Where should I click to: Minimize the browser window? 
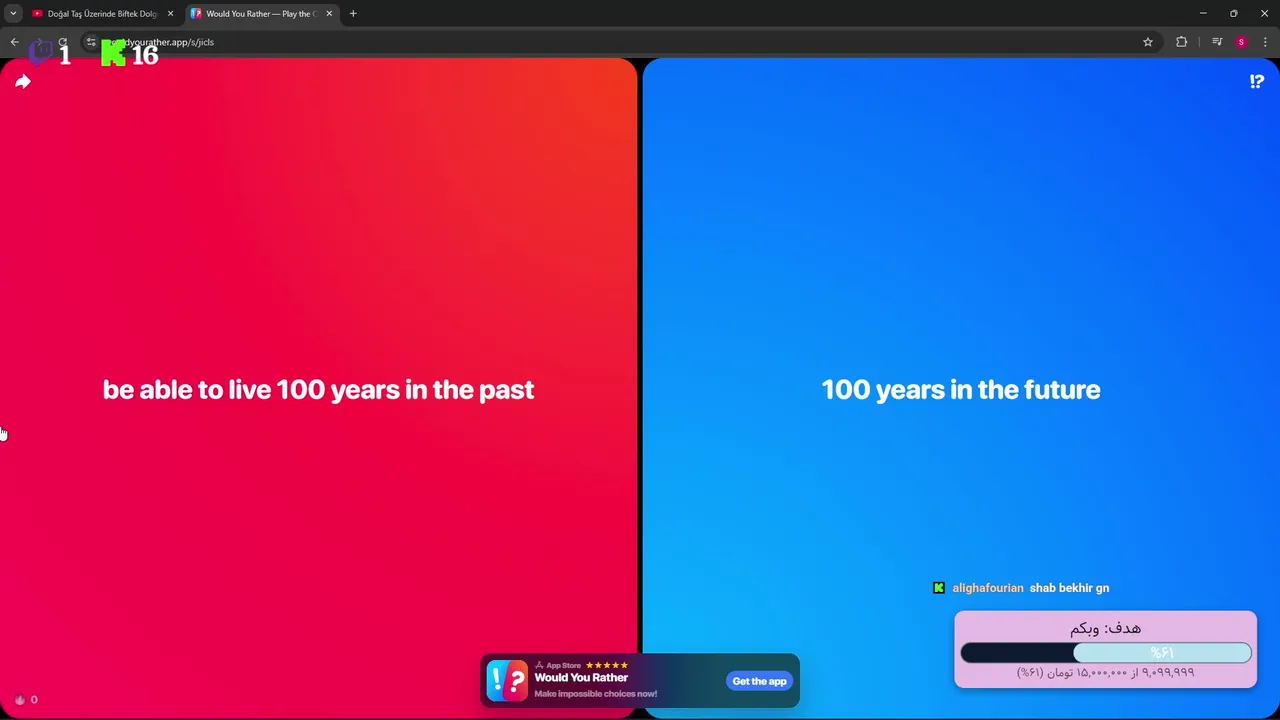pyautogui.click(x=1203, y=14)
